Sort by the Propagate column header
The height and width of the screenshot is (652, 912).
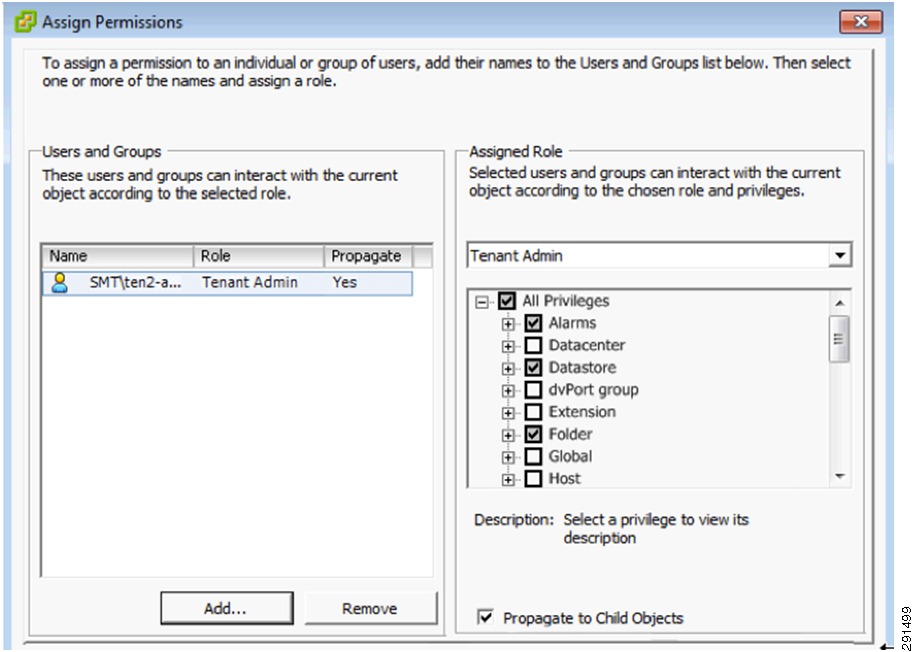point(368,256)
